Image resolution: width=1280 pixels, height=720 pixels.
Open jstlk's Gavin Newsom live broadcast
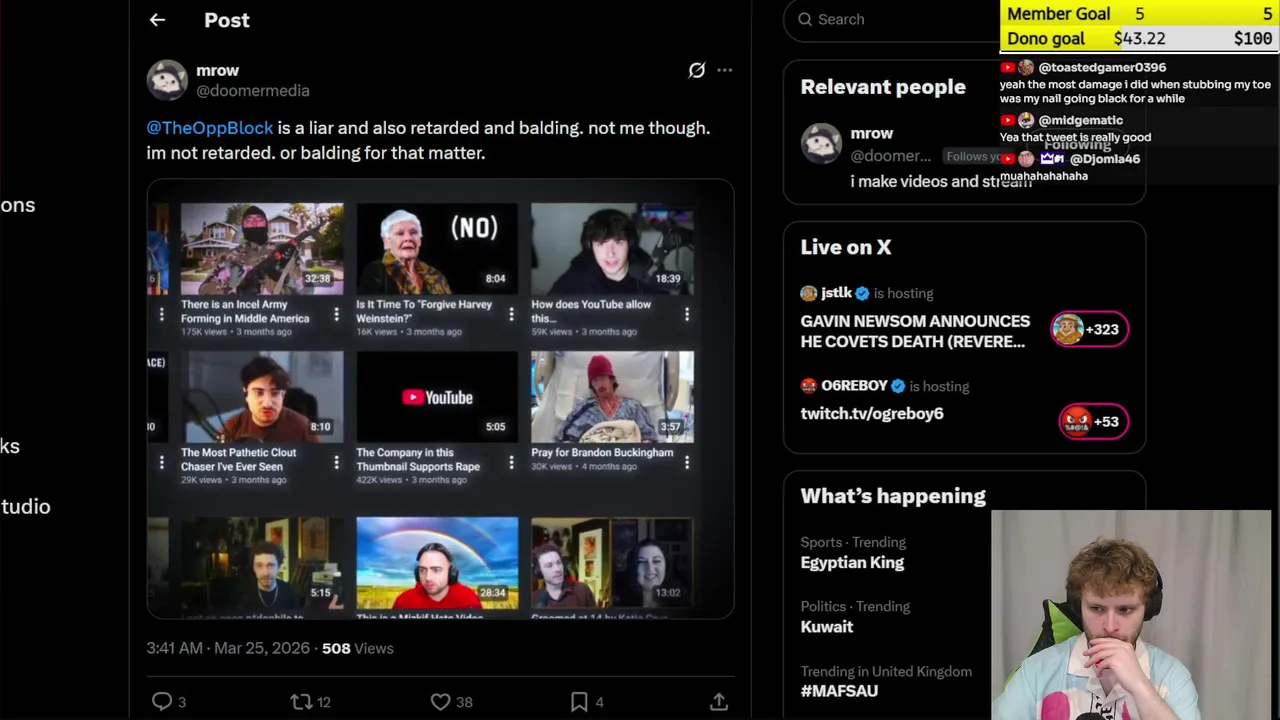[913, 331]
